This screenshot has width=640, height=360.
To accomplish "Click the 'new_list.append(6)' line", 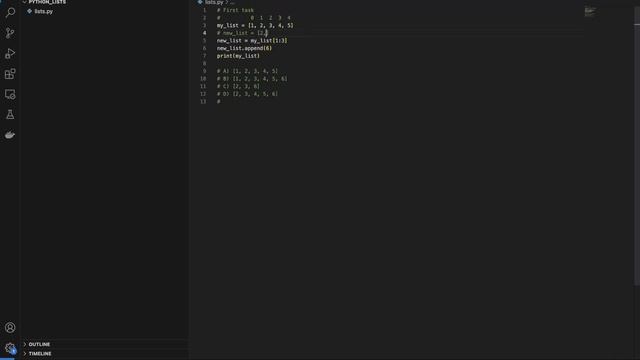I will (x=244, y=48).
